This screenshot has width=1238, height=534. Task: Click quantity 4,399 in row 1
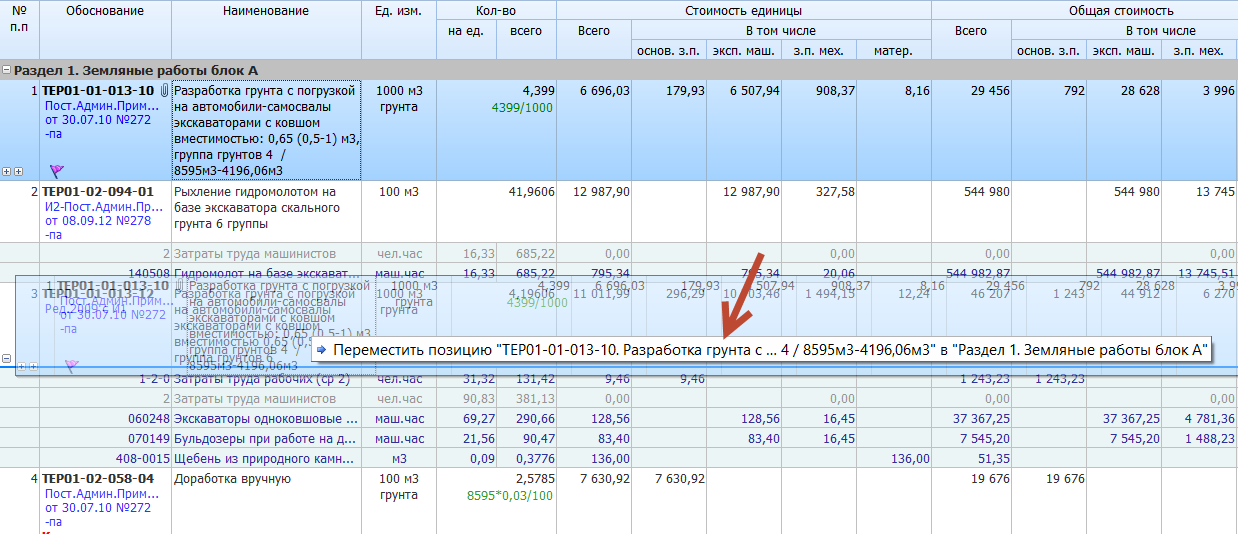(537, 91)
